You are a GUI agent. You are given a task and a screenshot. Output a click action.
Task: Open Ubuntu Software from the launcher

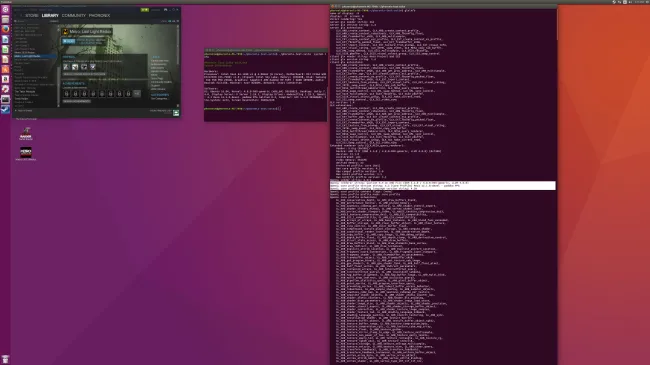tap(5, 69)
